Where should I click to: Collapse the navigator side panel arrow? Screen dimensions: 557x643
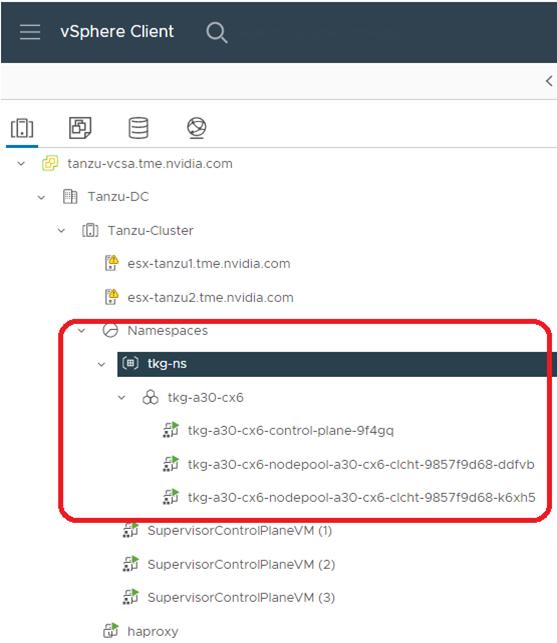(x=549, y=81)
